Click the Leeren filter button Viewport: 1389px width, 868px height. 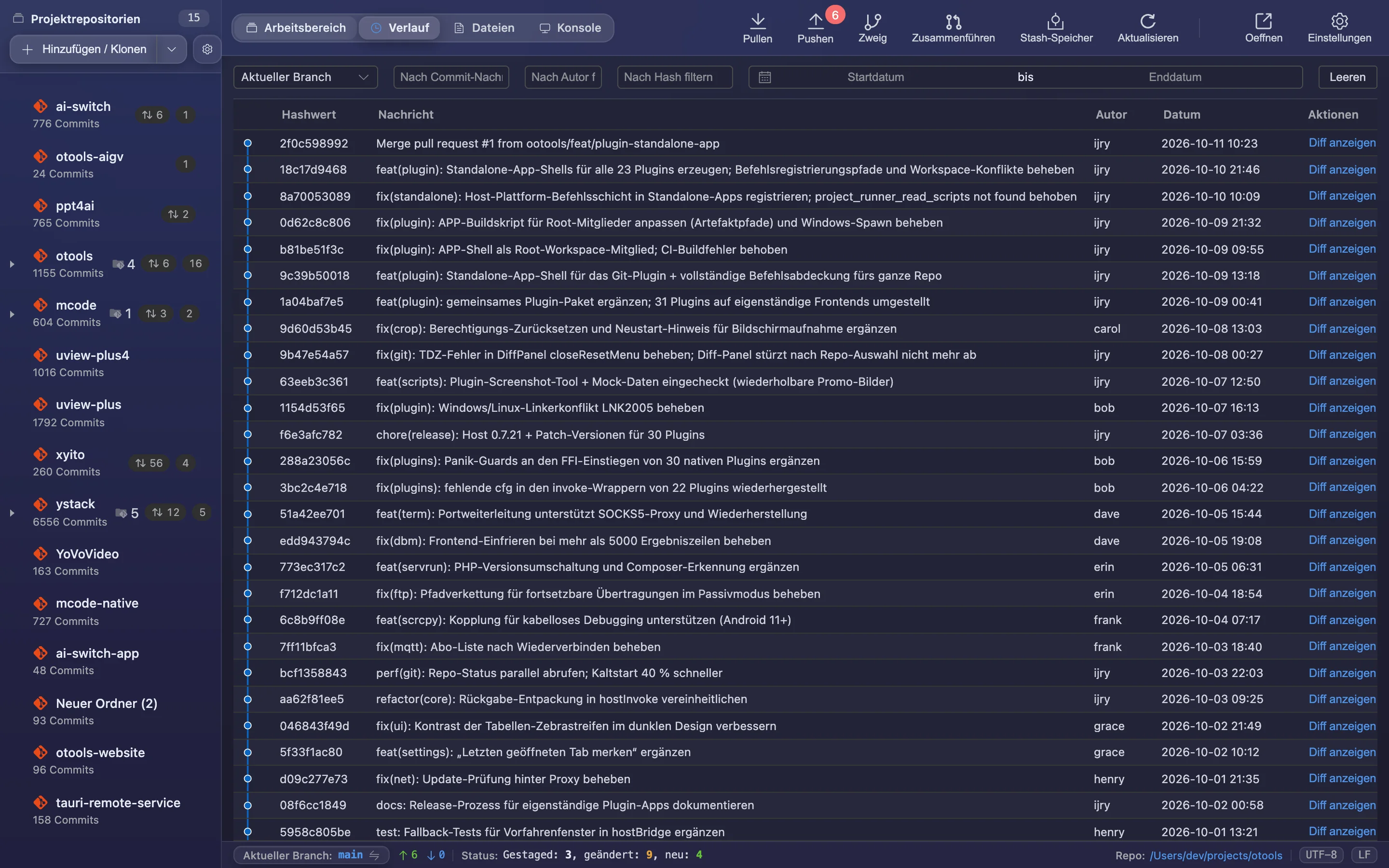[x=1347, y=77]
